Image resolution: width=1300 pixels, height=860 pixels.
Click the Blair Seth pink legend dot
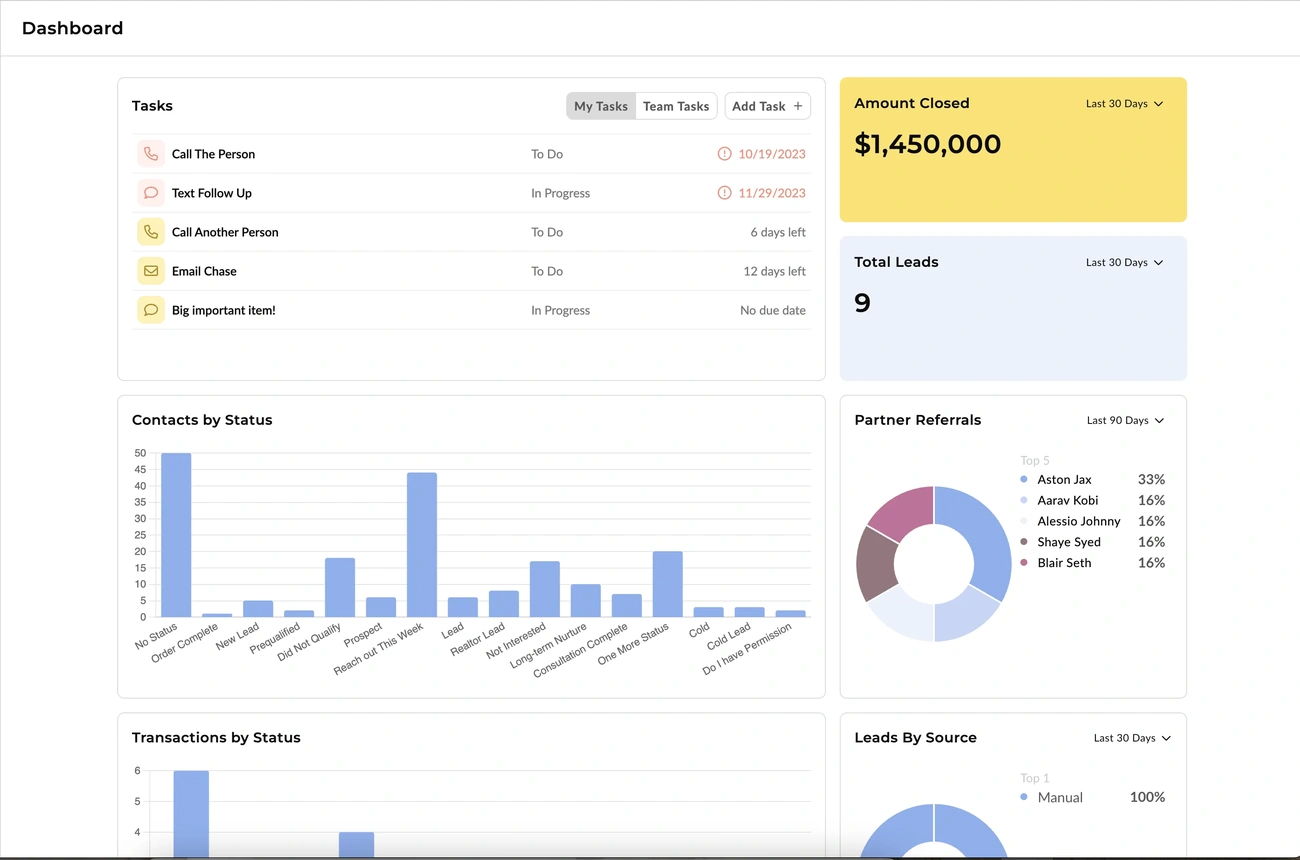tap(1024, 563)
